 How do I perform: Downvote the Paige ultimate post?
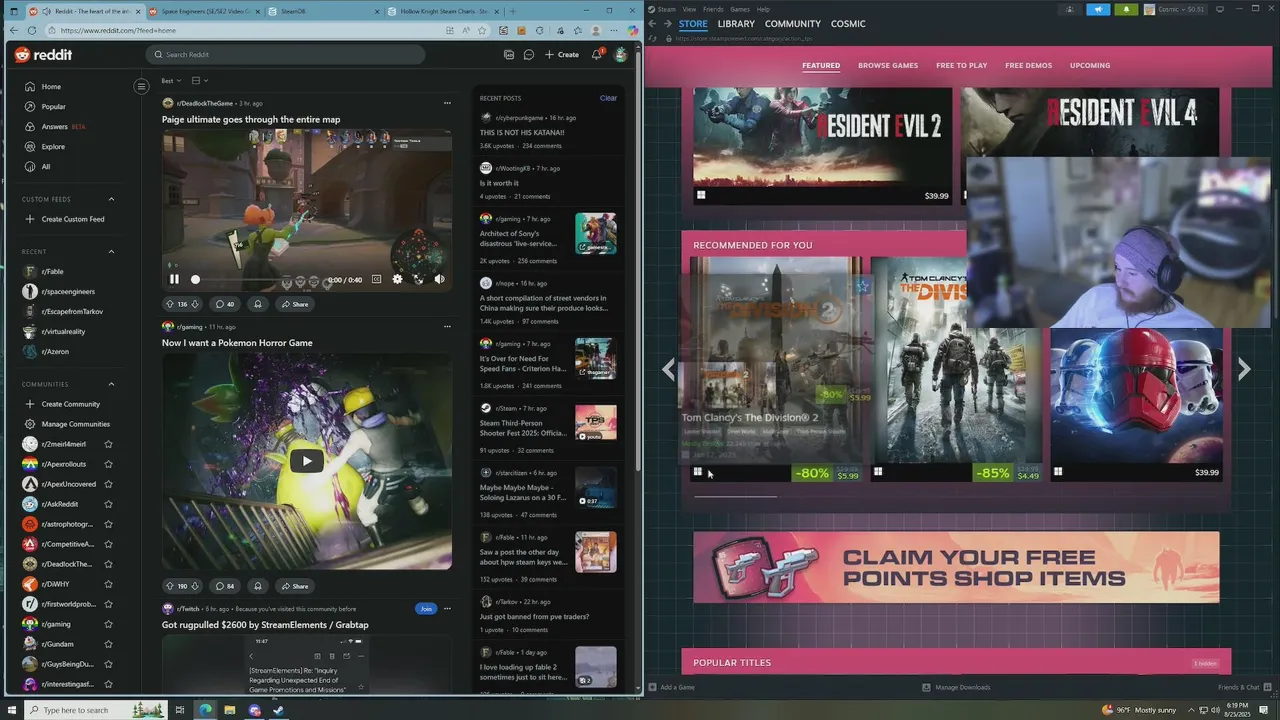pos(195,304)
